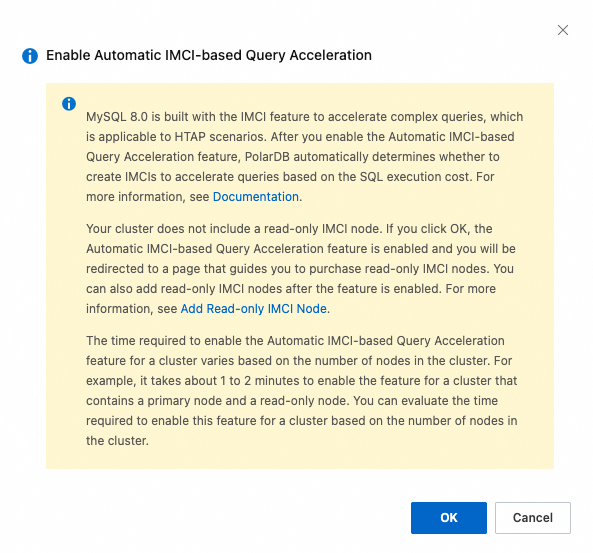593x553 pixels.
Task: Click the dialog title 'Enable Automatic IMCI-based Query Acceleration'
Action: click(x=209, y=55)
